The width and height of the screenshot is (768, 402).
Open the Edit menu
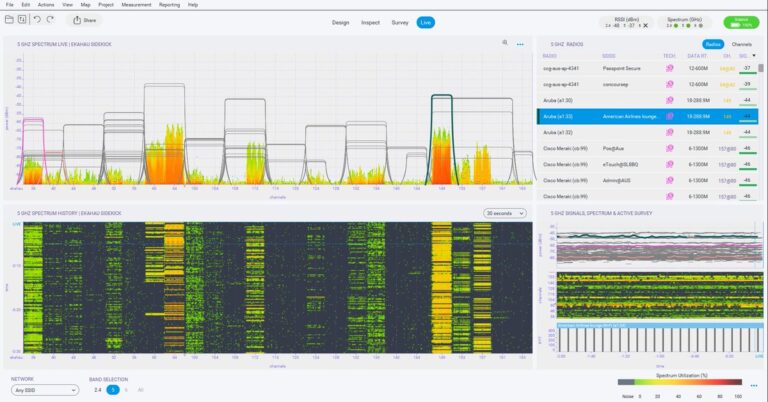pos(25,5)
